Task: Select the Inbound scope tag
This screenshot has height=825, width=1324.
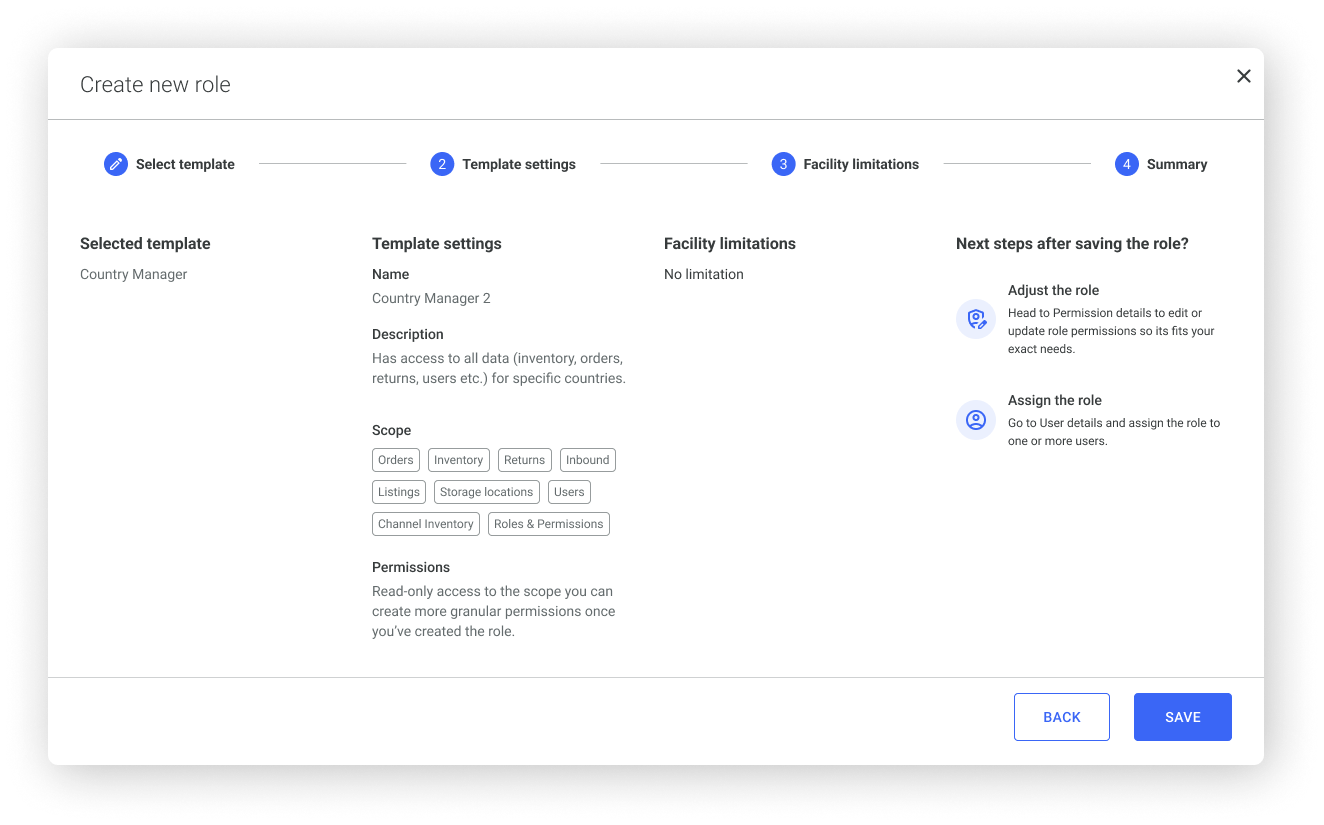Action: (x=587, y=460)
